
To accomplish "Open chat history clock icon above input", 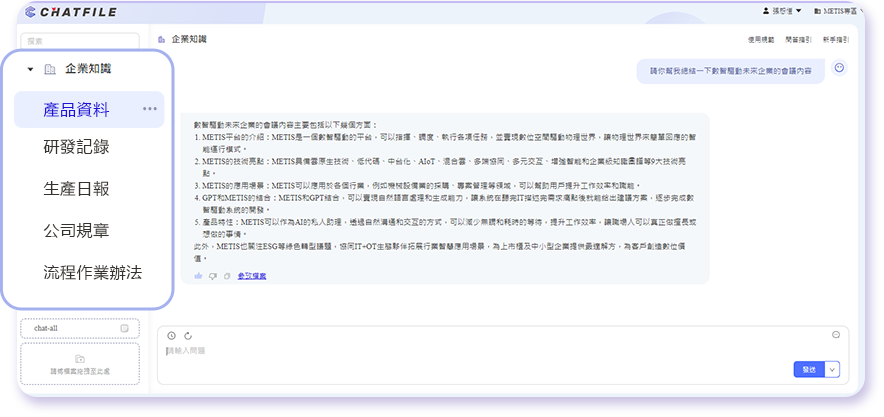I will (171, 335).
